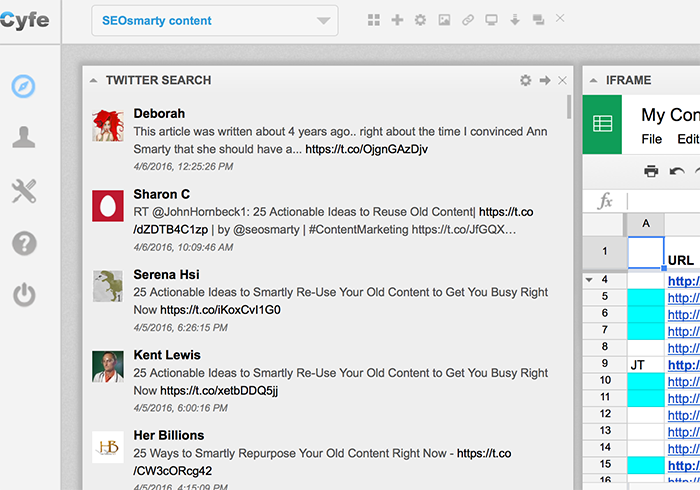Click the print icon in the spreadsheet
The height and width of the screenshot is (490, 700).
651,171
